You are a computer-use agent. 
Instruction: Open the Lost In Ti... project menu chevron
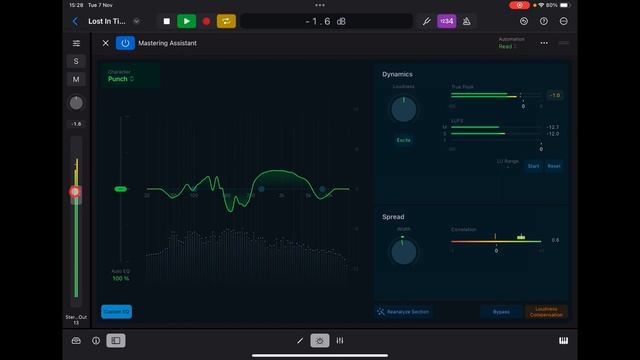coord(136,21)
